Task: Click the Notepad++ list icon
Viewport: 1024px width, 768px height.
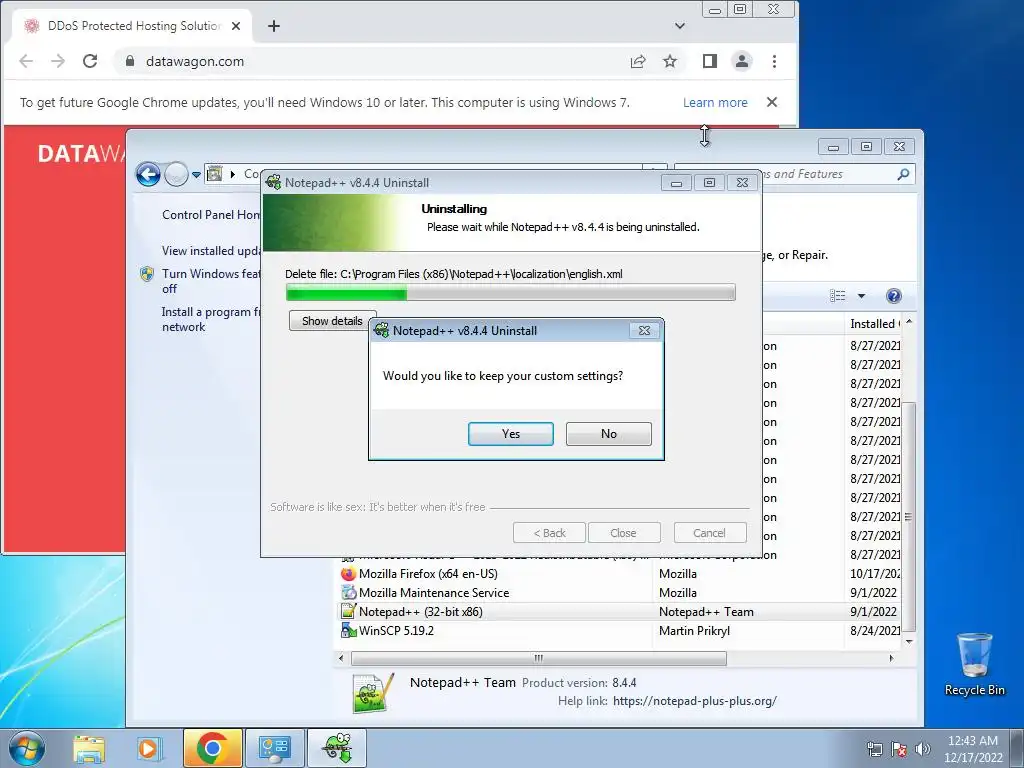Action: tap(349, 612)
